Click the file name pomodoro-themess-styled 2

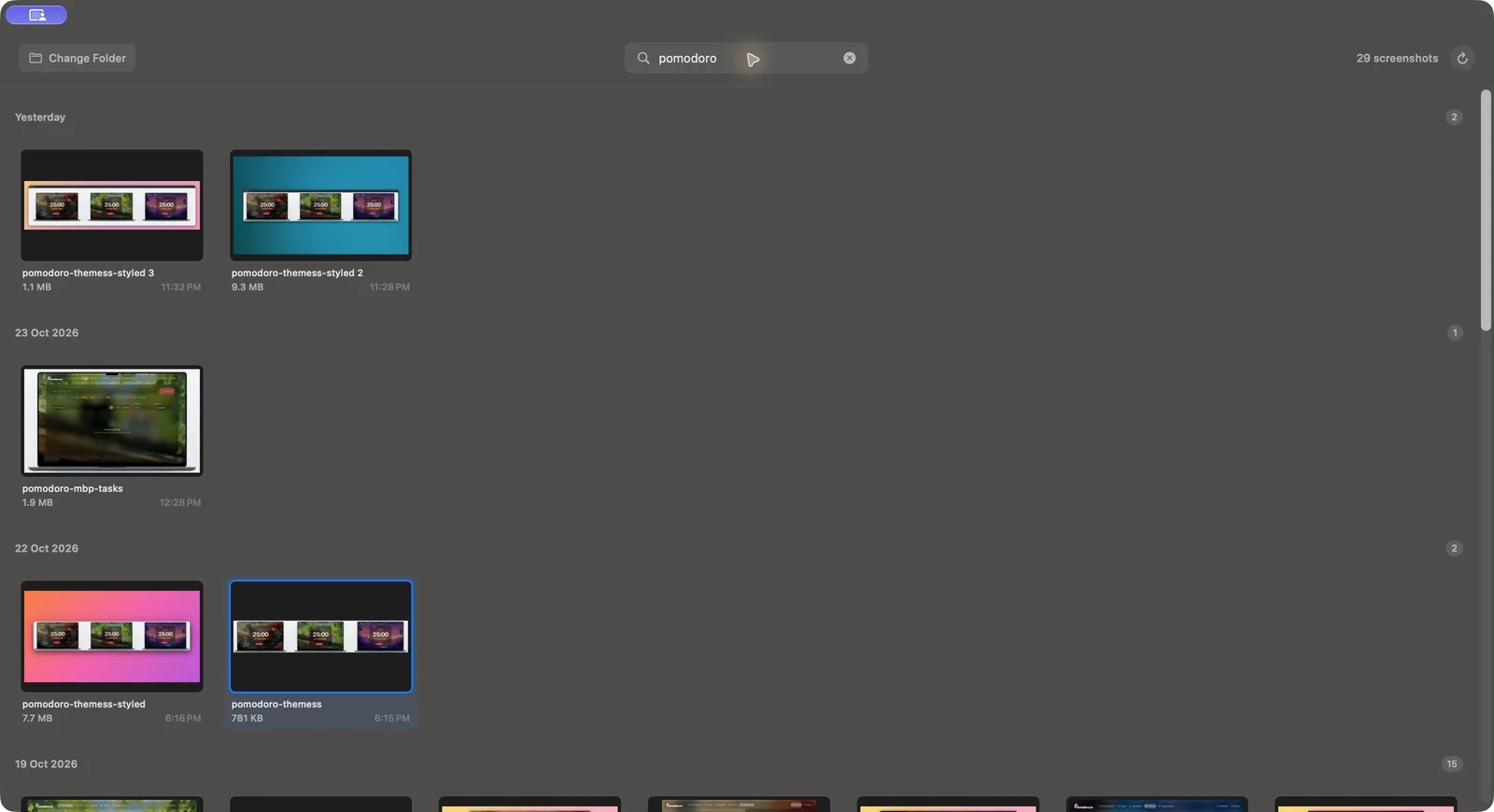click(x=297, y=273)
